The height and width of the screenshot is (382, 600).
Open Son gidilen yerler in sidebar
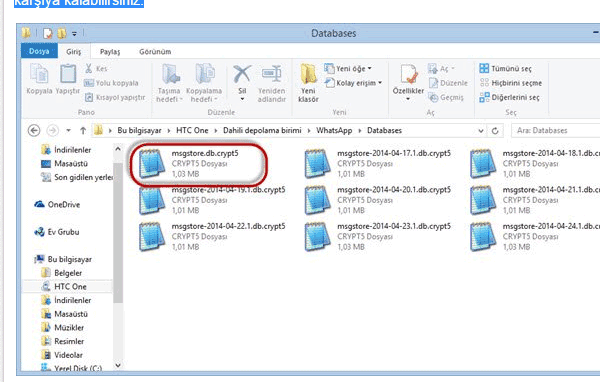[77, 177]
